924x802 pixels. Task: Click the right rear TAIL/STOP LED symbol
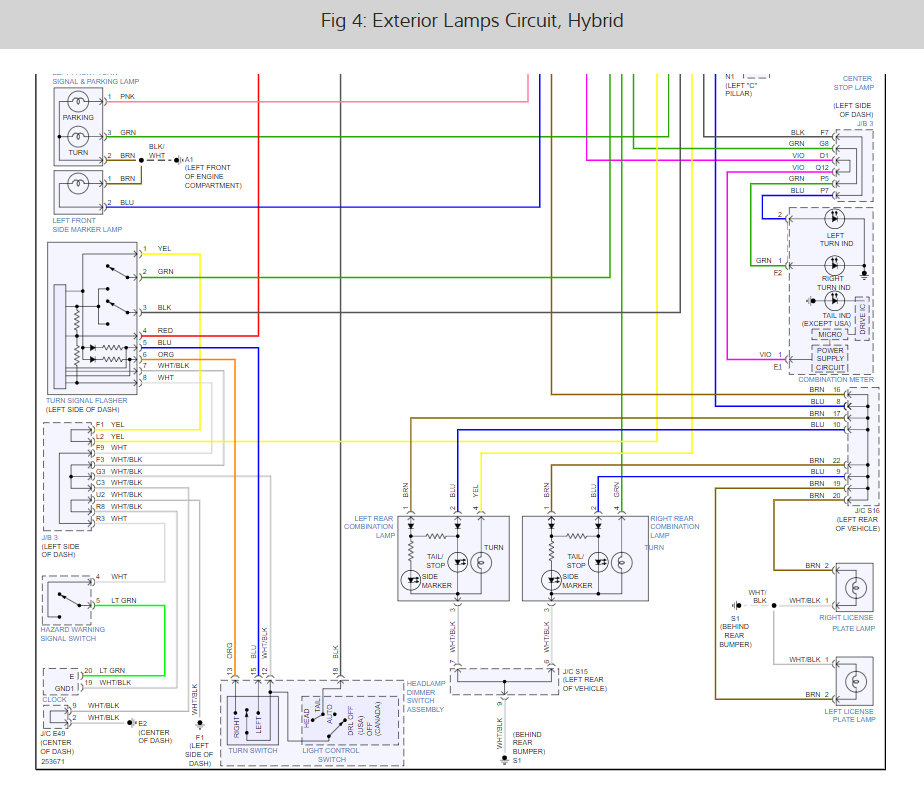599,563
